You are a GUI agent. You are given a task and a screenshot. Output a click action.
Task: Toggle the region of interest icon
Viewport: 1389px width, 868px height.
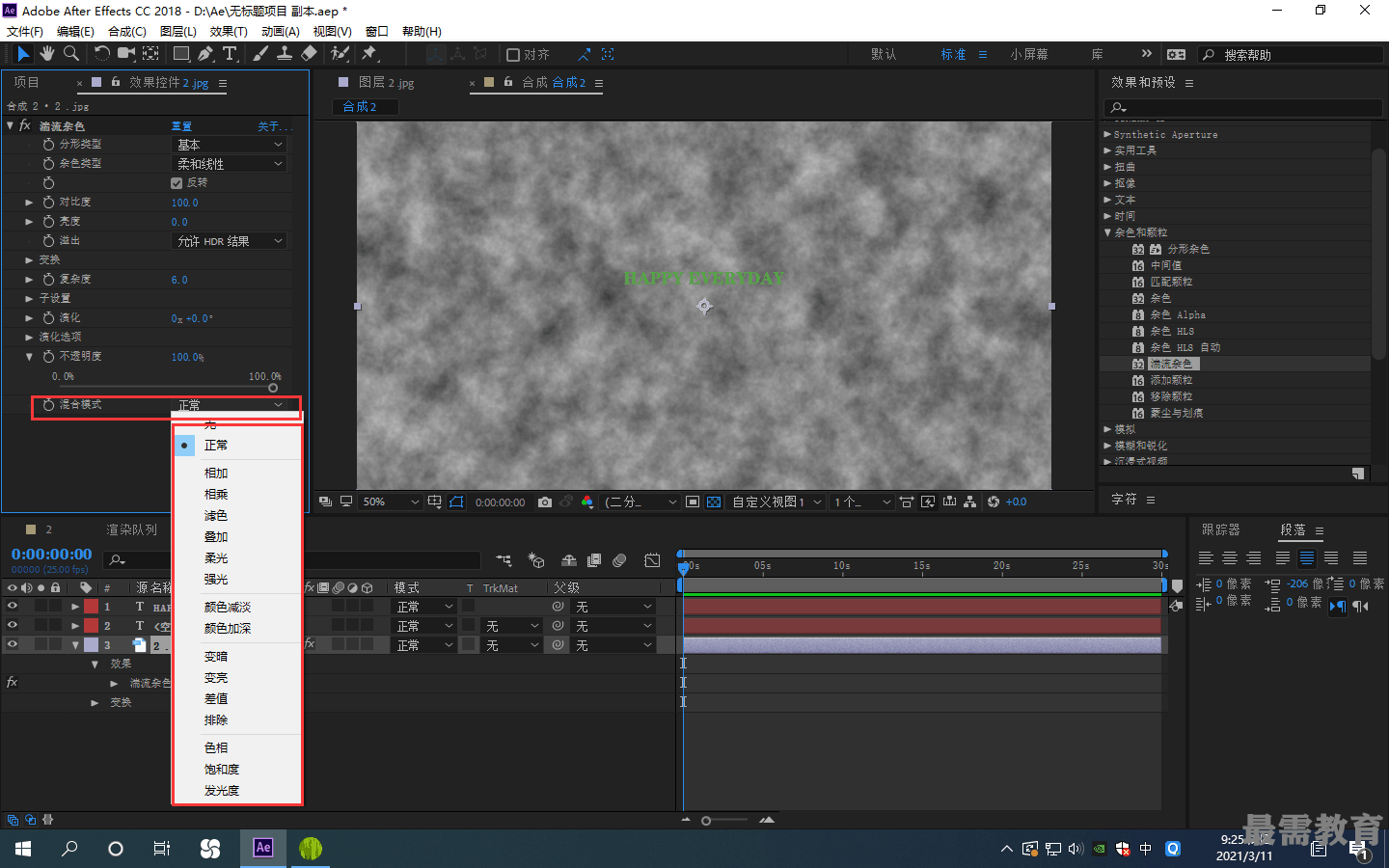pos(693,502)
